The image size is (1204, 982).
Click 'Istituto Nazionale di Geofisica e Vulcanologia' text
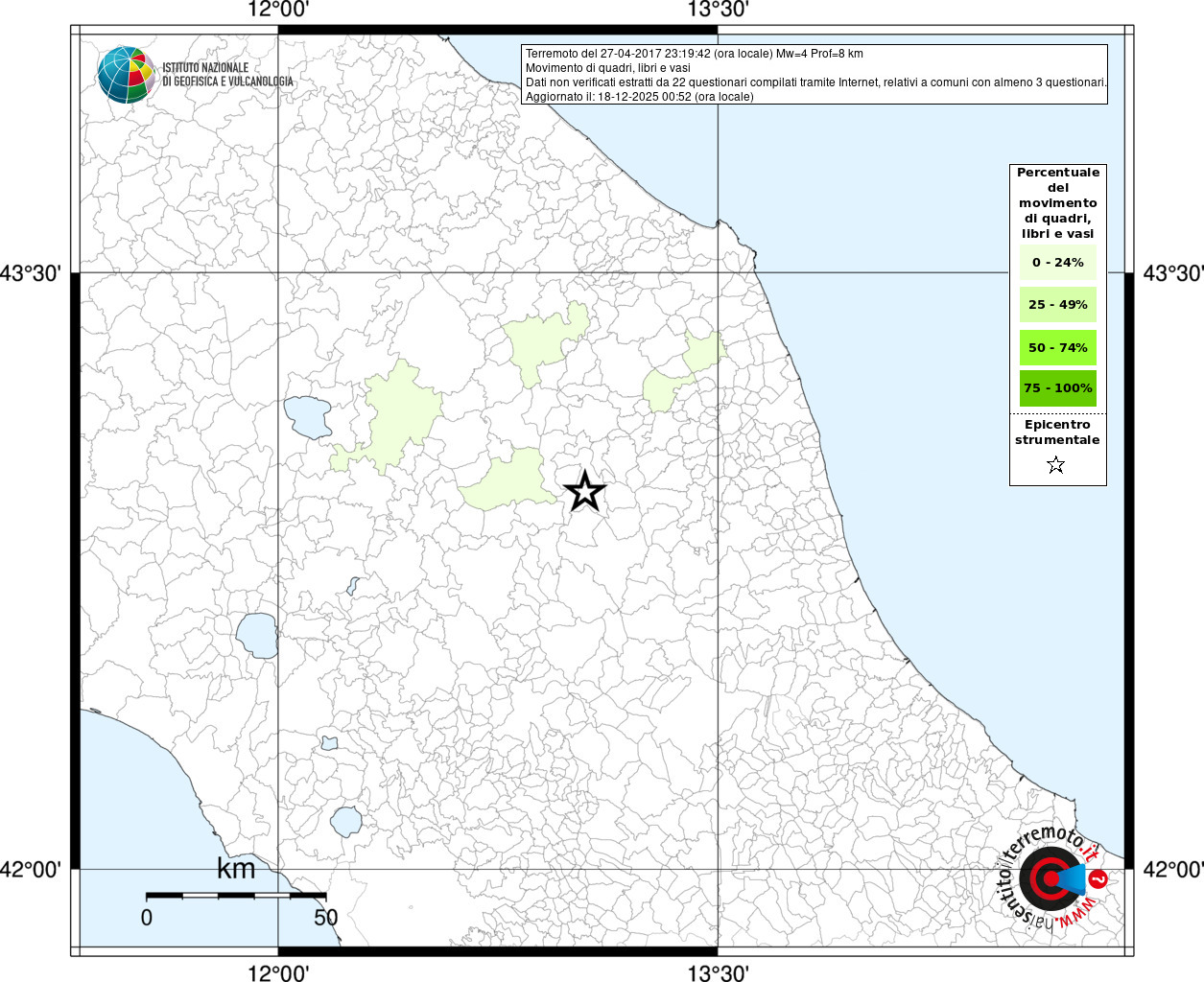pos(227,75)
